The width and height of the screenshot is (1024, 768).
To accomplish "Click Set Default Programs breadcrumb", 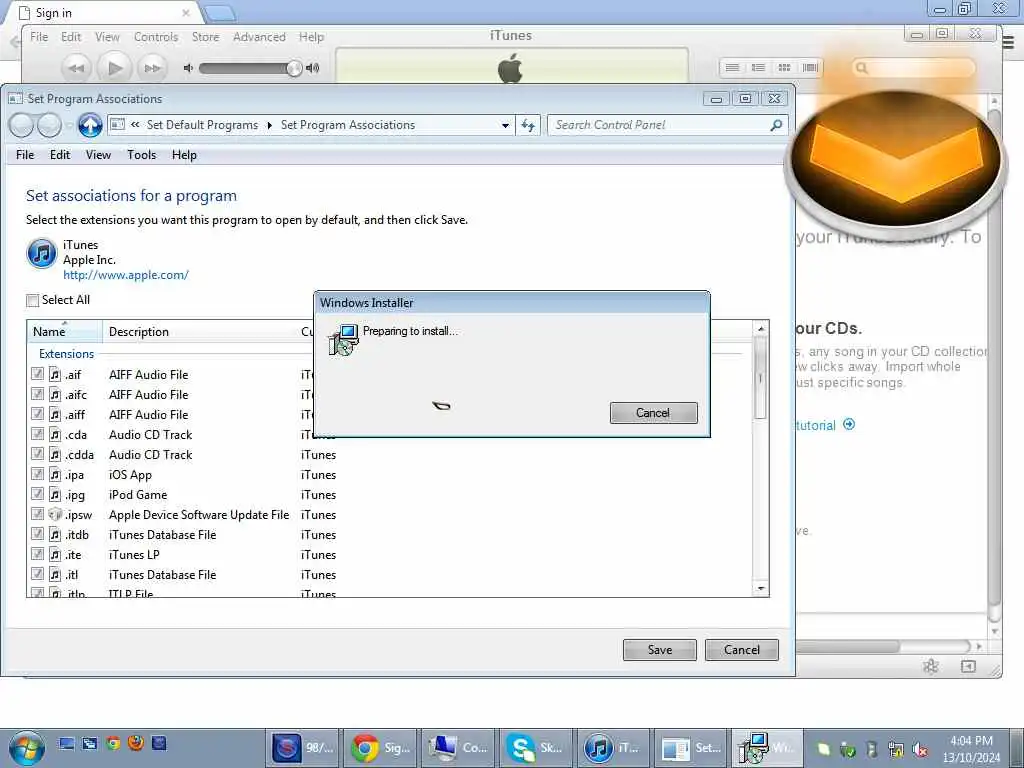I will pyautogui.click(x=202, y=125).
